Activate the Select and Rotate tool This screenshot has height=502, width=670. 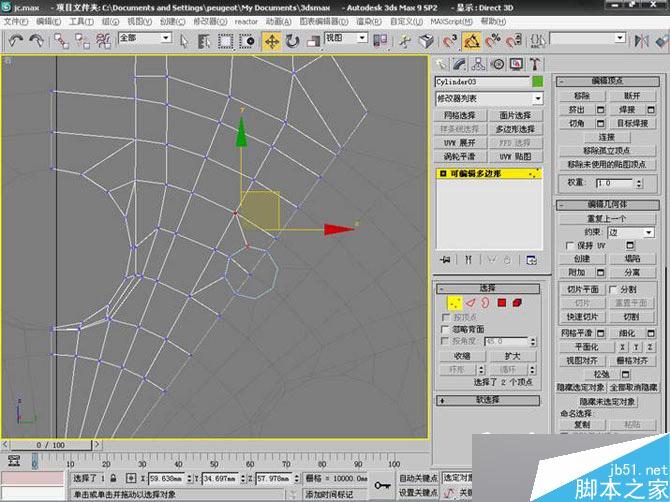293,41
